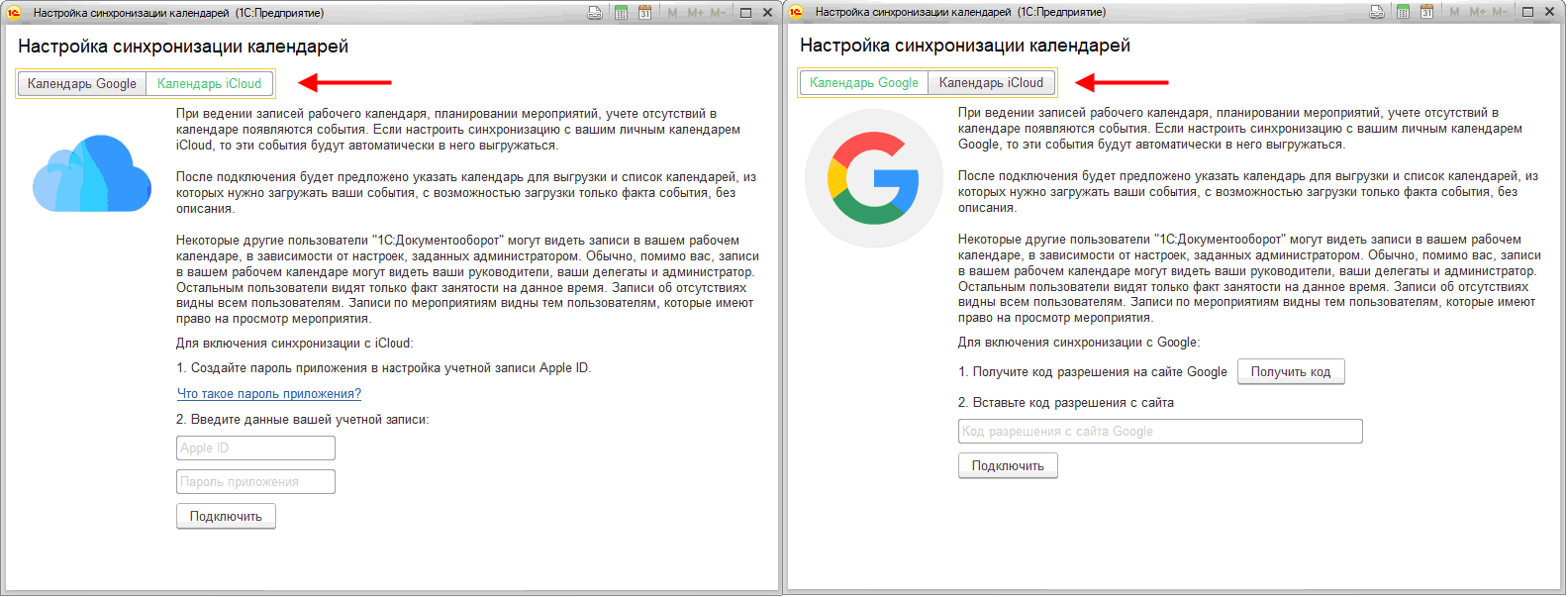Click step '2. Введите данные вашей учетной записи' text

[303, 420]
